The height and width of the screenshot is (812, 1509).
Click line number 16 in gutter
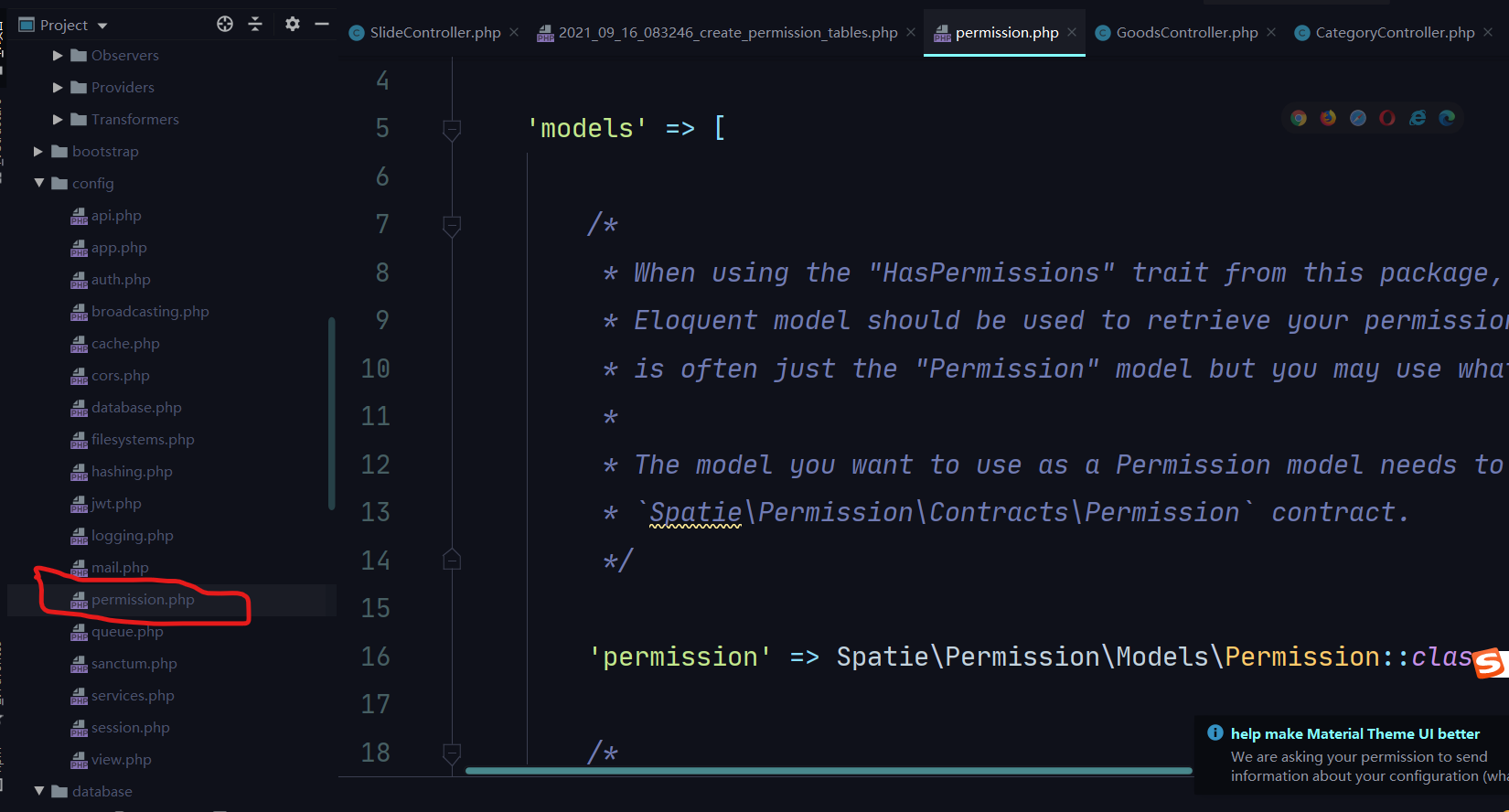click(375, 657)
